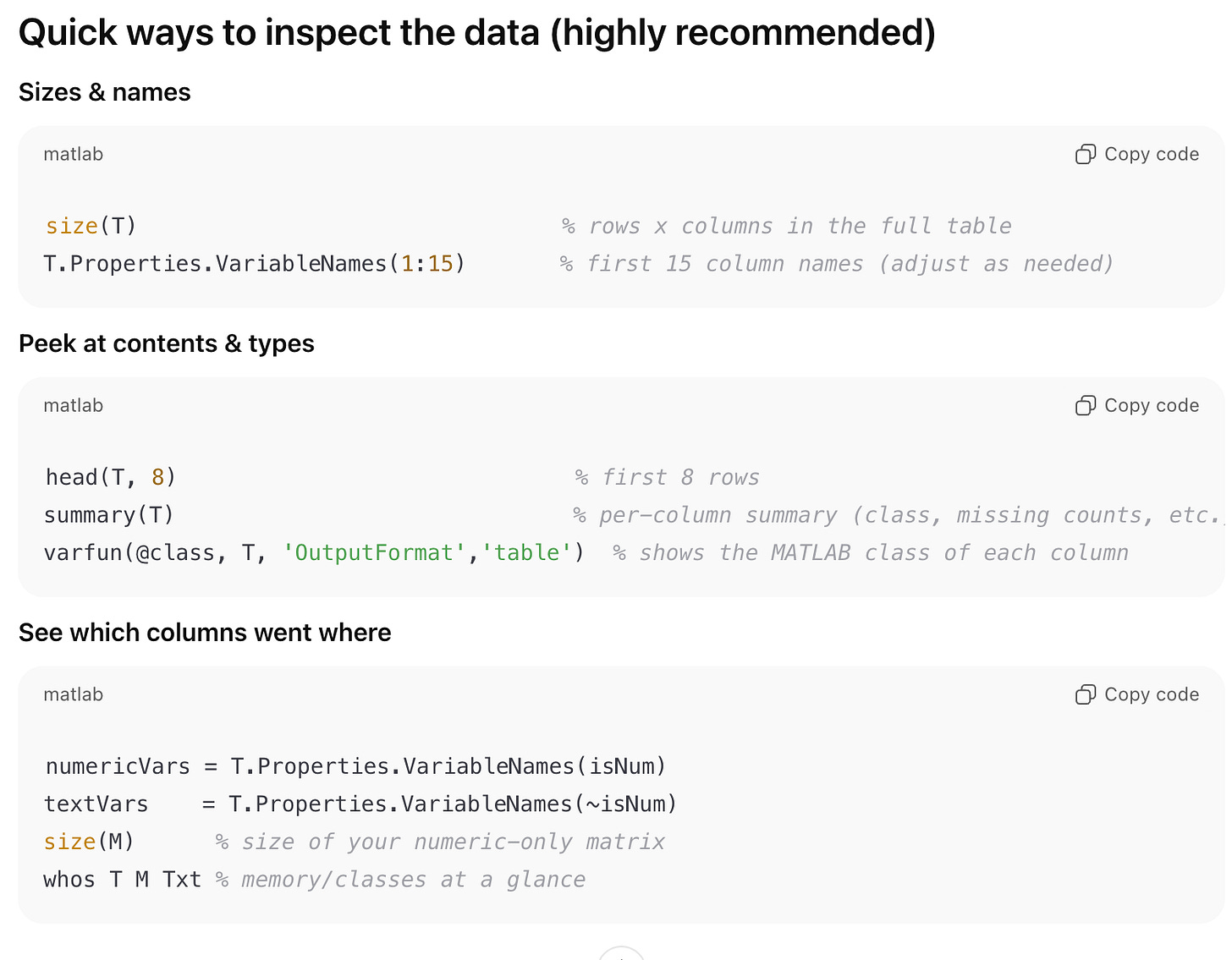
Task: Click the copy icon in Sizes & names block
Action: coord(1085,154)
